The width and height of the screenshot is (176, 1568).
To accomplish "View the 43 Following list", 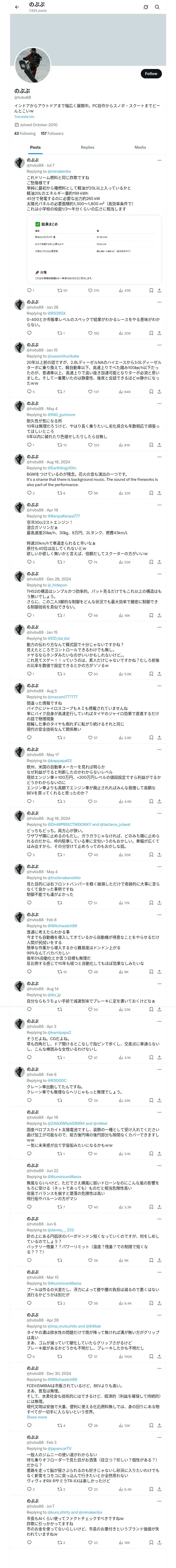I will point(25,133).
